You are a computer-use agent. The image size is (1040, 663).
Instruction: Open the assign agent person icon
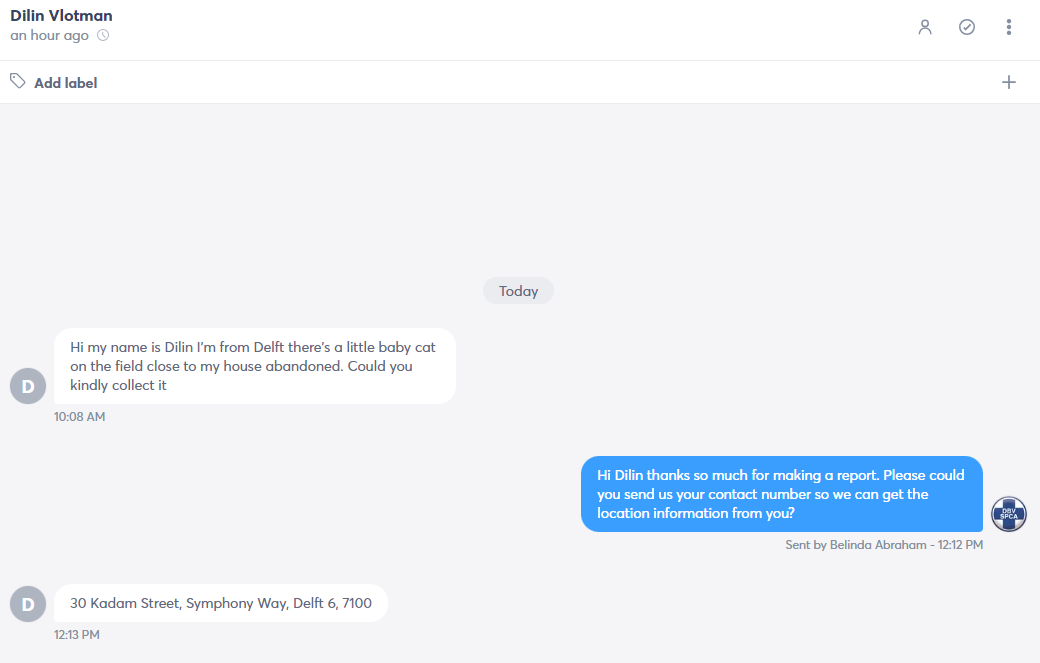click(x=925, y=27)
